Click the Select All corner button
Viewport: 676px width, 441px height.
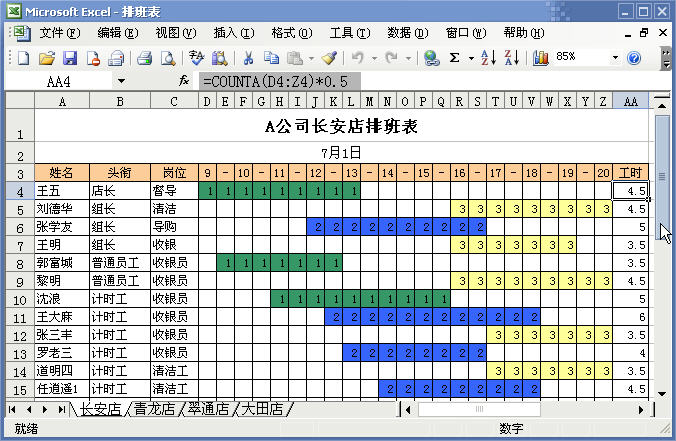click(x=20, y=101)
